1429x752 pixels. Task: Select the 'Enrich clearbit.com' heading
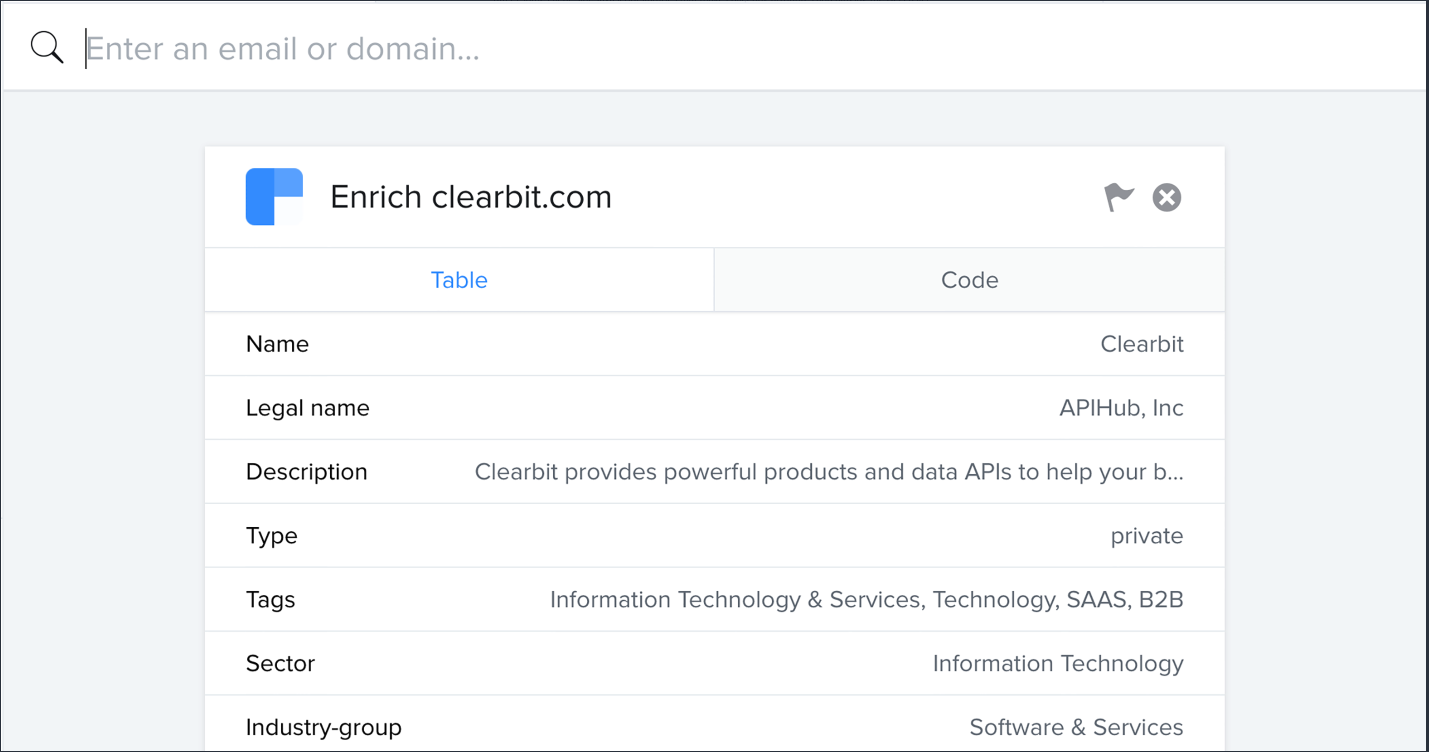point(471,197)
